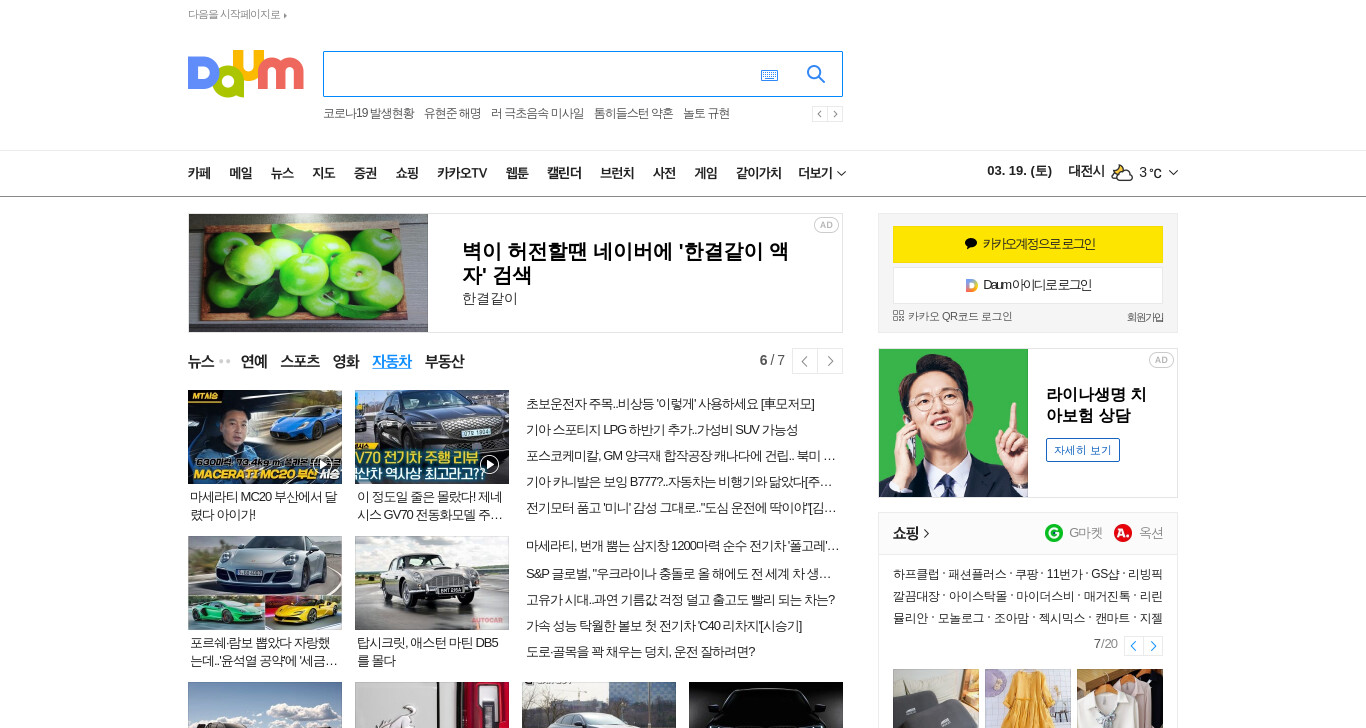Show previous trending search keywords
1366x728 pixels.
pyautogui.click(x=819, y=114)
